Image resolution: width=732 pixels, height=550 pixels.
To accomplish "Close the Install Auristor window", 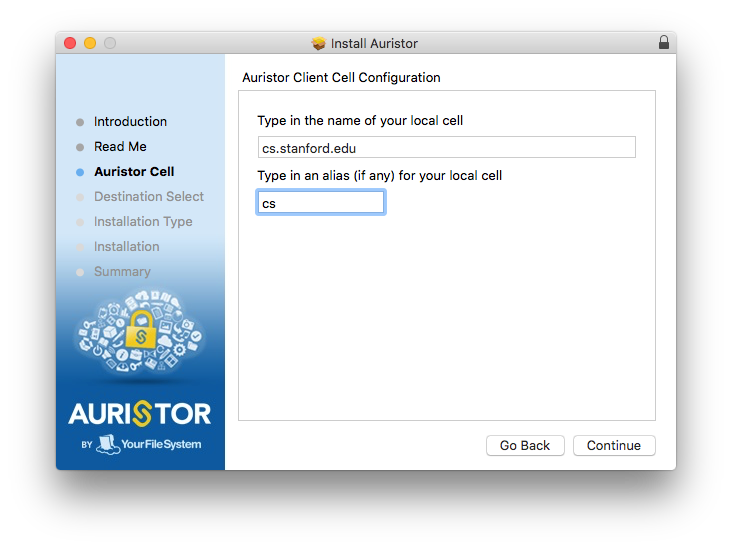I will click(70, 43).
